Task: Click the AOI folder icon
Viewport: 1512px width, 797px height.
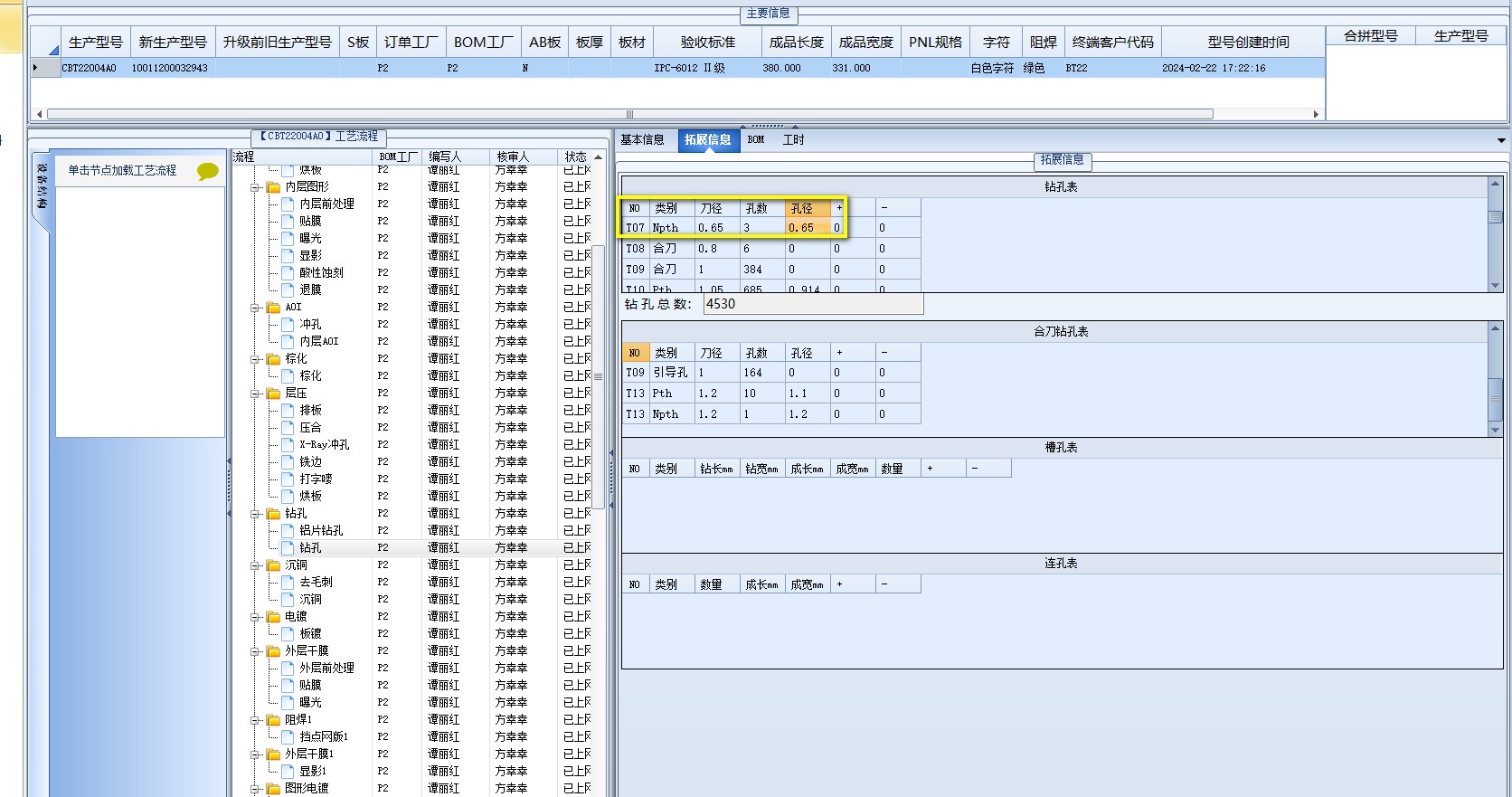Action: pyautogui.click(x=273, y=308)
